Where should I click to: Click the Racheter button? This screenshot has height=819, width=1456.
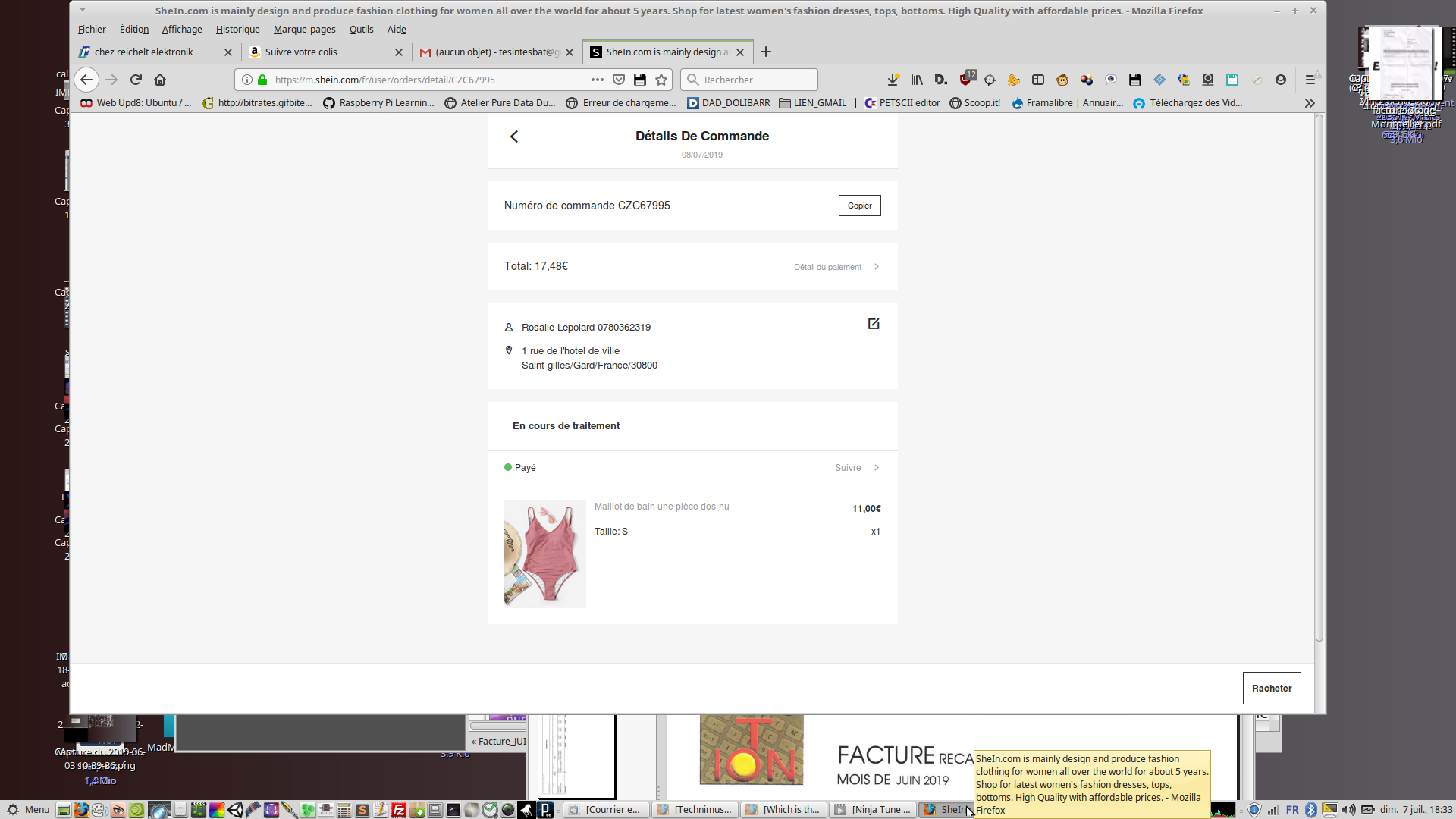tap(1271, 688)
